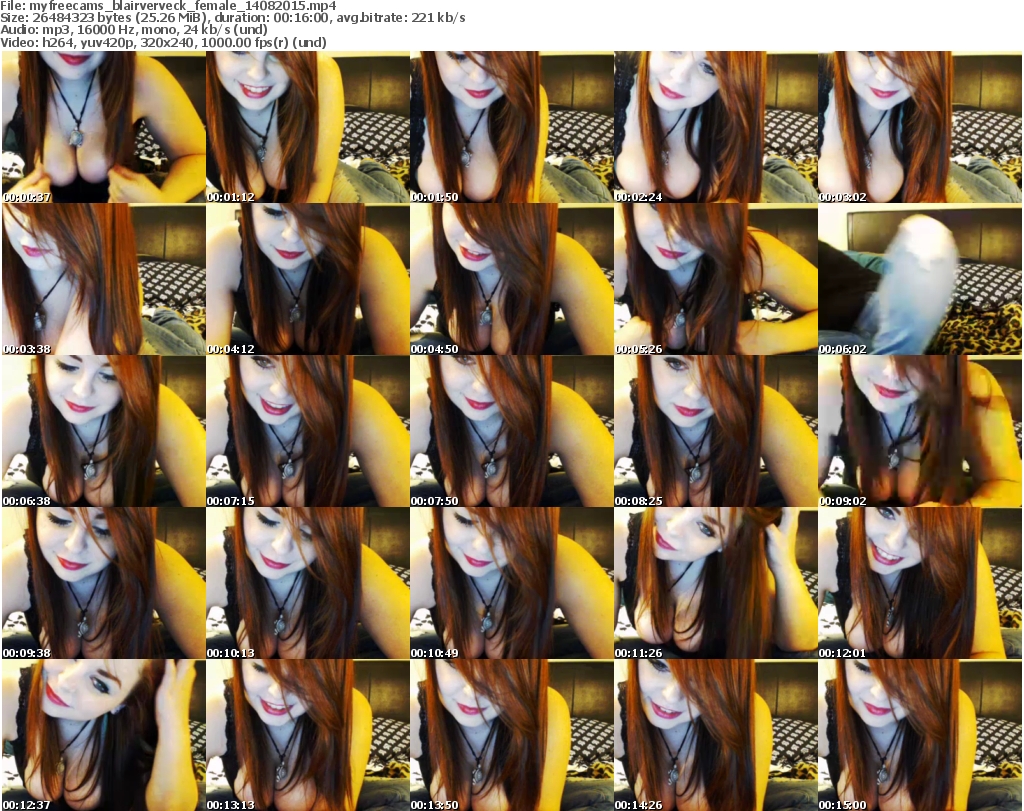
Task: Select the thumbnail at 00:08:25
Action: [x=716, y=431]
